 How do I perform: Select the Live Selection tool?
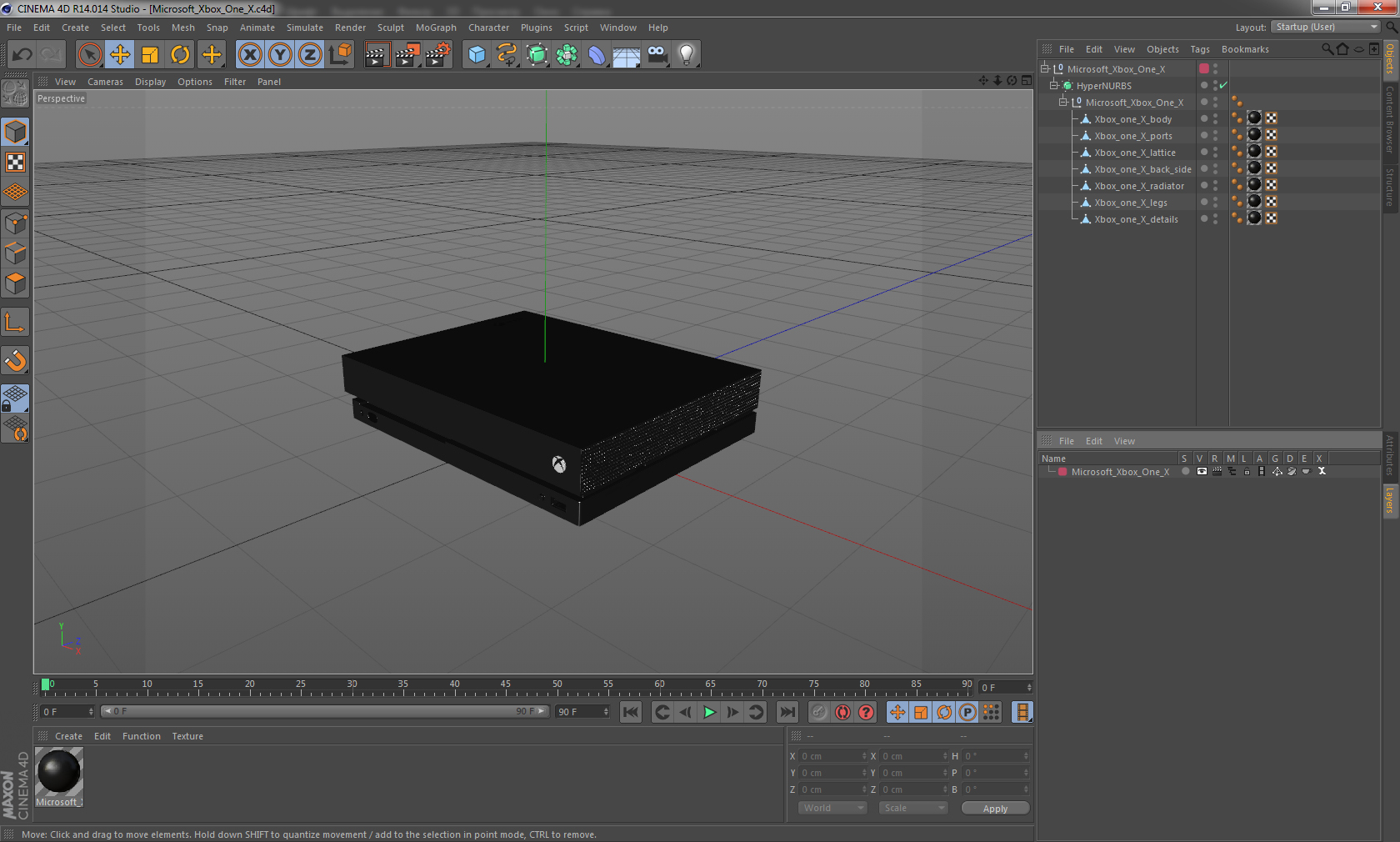coord(89,55)
